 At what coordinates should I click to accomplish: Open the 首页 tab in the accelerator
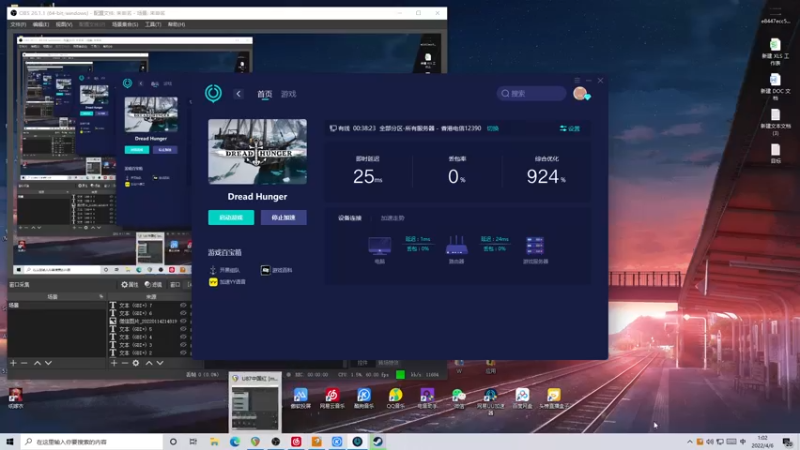264,94
